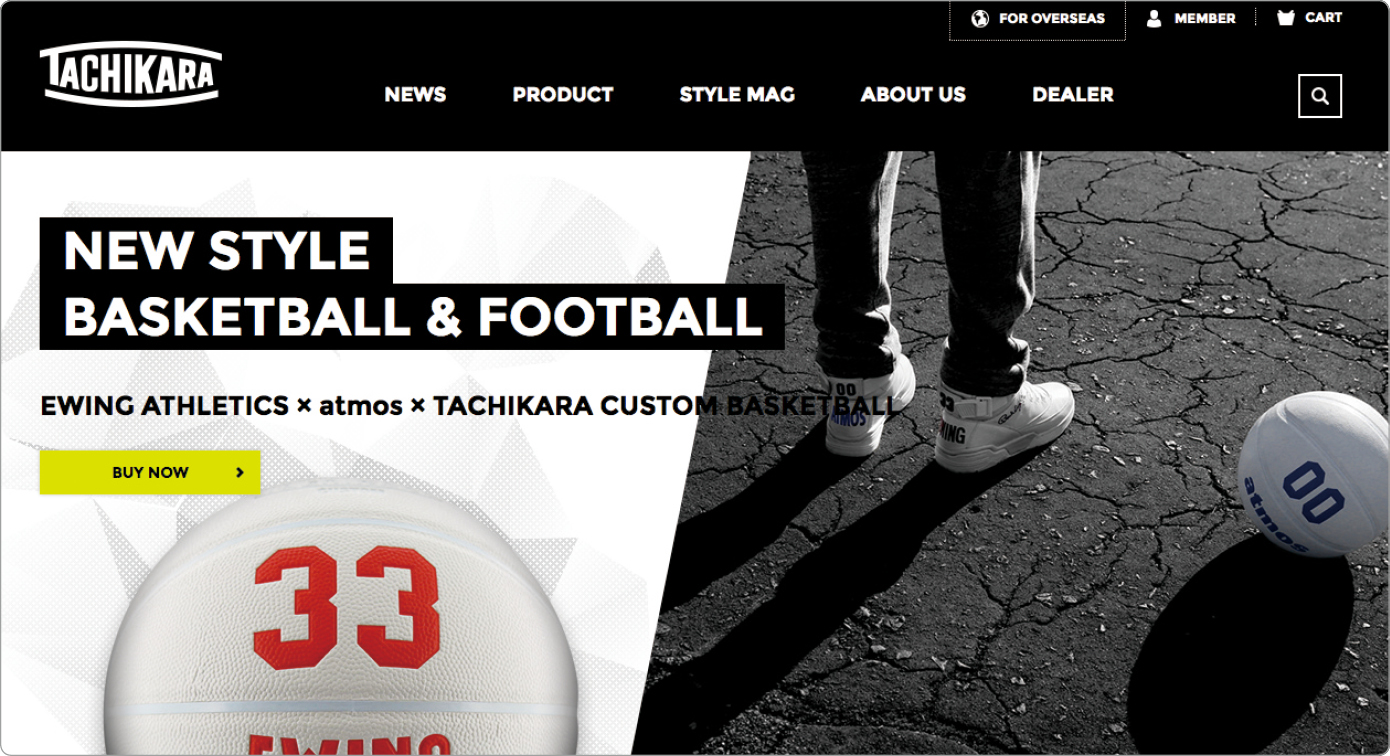The width and height of the screenshot is (1390, 756).
Task: Click the yellow BUY NOW button
Action: pyautogui.click(x=150, y=472)
